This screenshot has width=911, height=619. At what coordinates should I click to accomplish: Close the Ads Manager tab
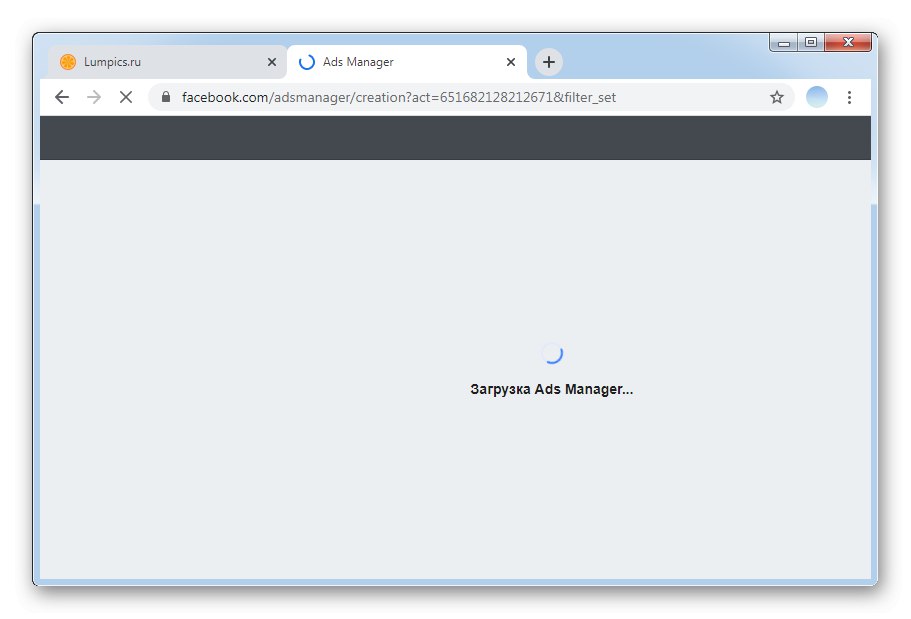(511, 62)
